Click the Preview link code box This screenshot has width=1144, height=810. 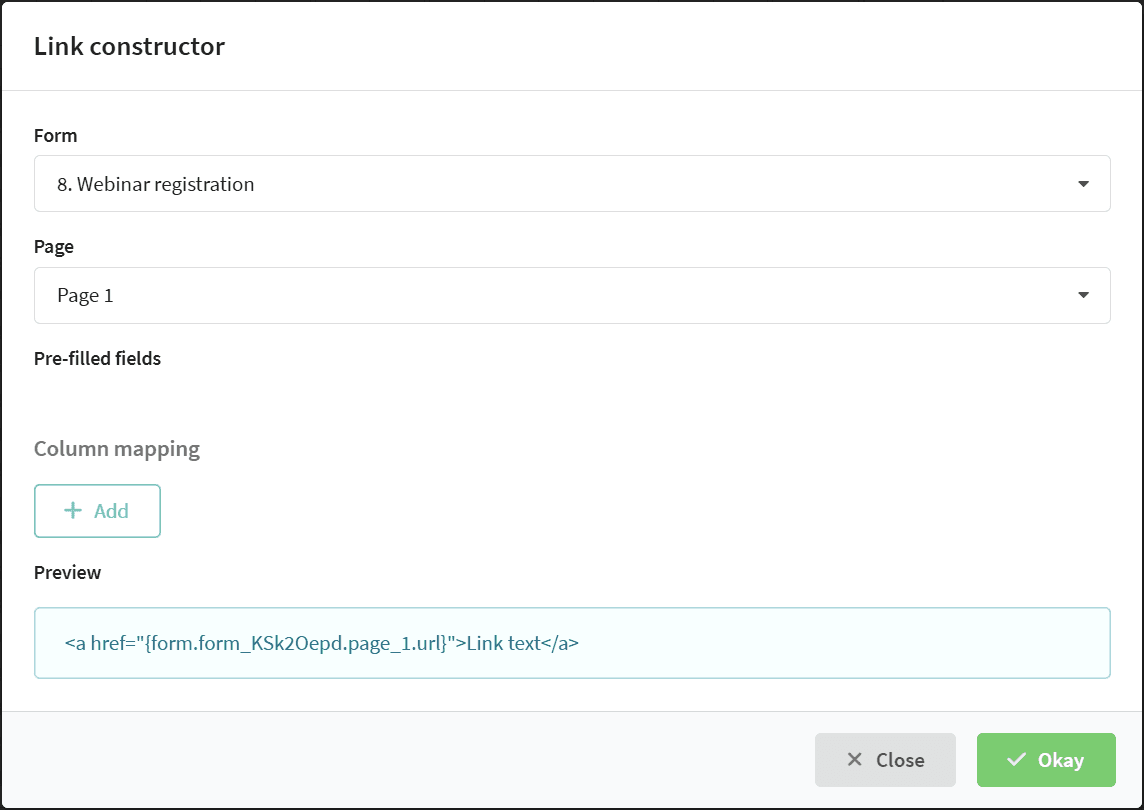[x=572, y=643]
